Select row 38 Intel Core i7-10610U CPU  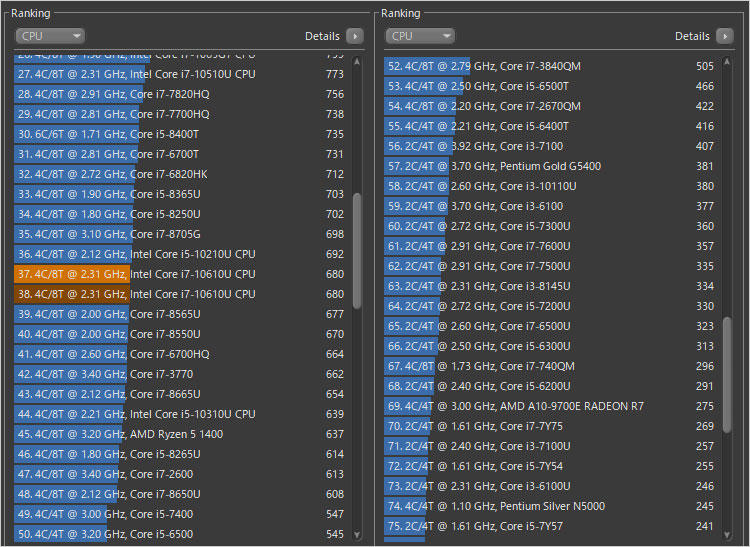[x=182, y=294]
